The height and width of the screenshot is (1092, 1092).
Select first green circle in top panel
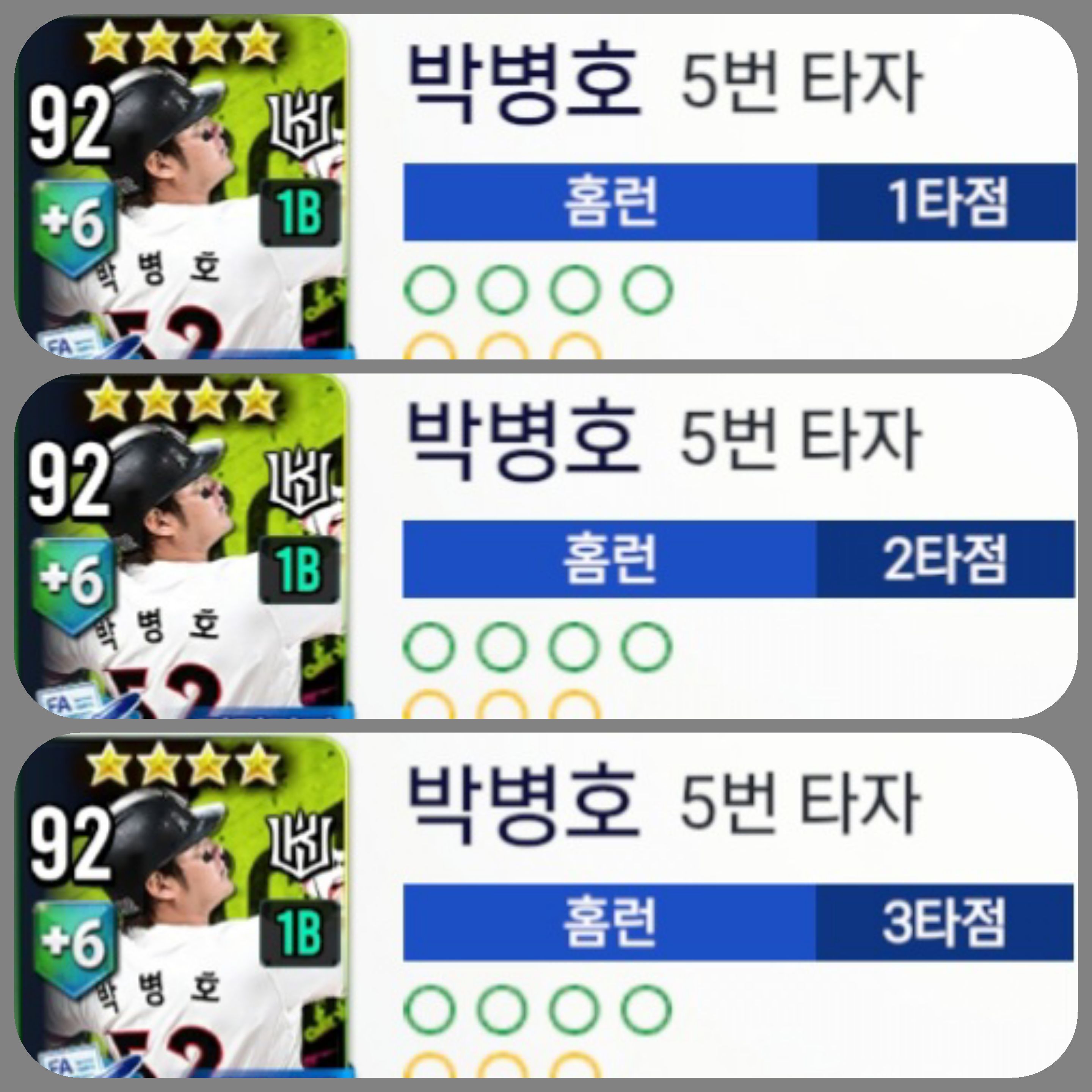point(429,290)
